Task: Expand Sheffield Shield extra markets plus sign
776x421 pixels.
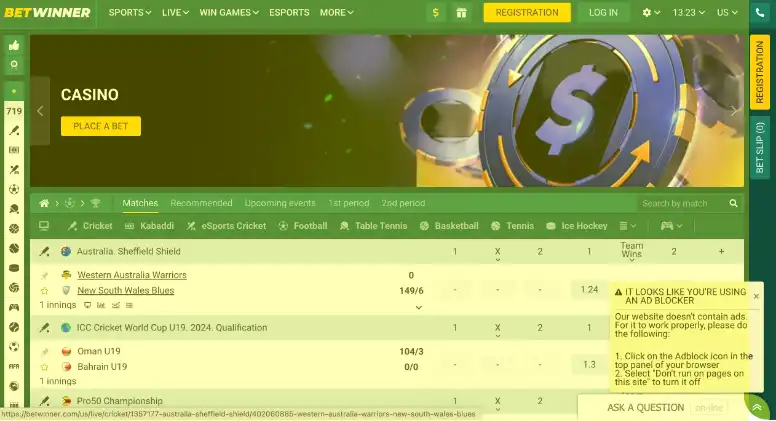Action: (722, 252)
